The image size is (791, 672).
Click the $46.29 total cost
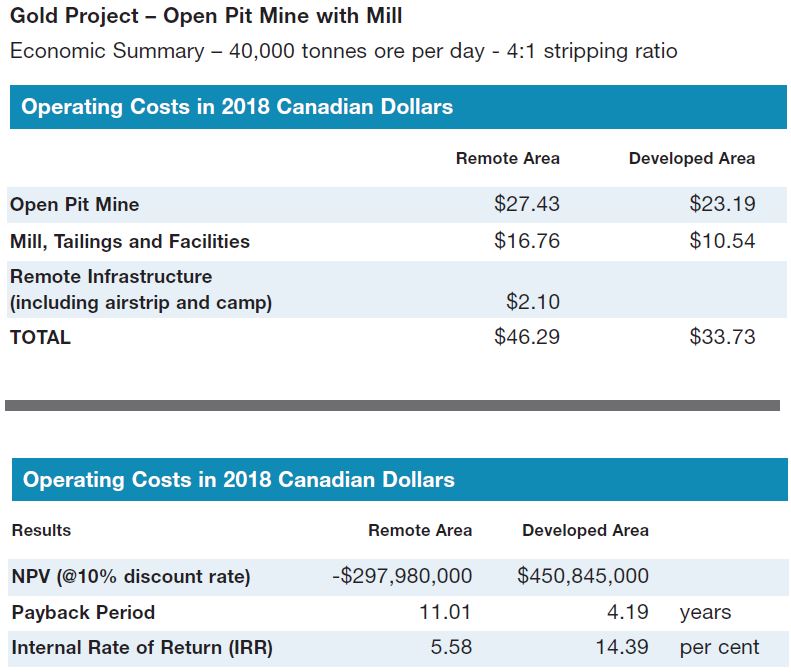pos(527,337)
